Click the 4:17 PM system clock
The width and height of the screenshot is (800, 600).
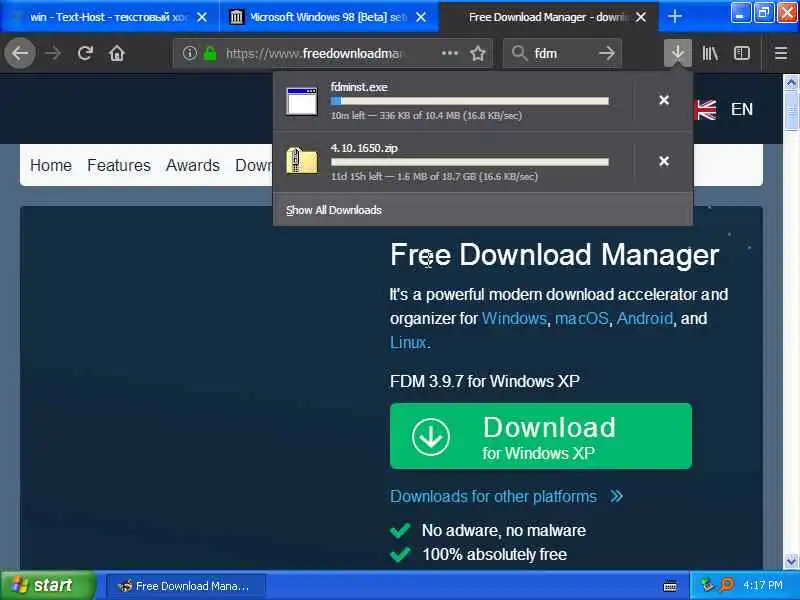pyautogui.click(x=763, y=585)
